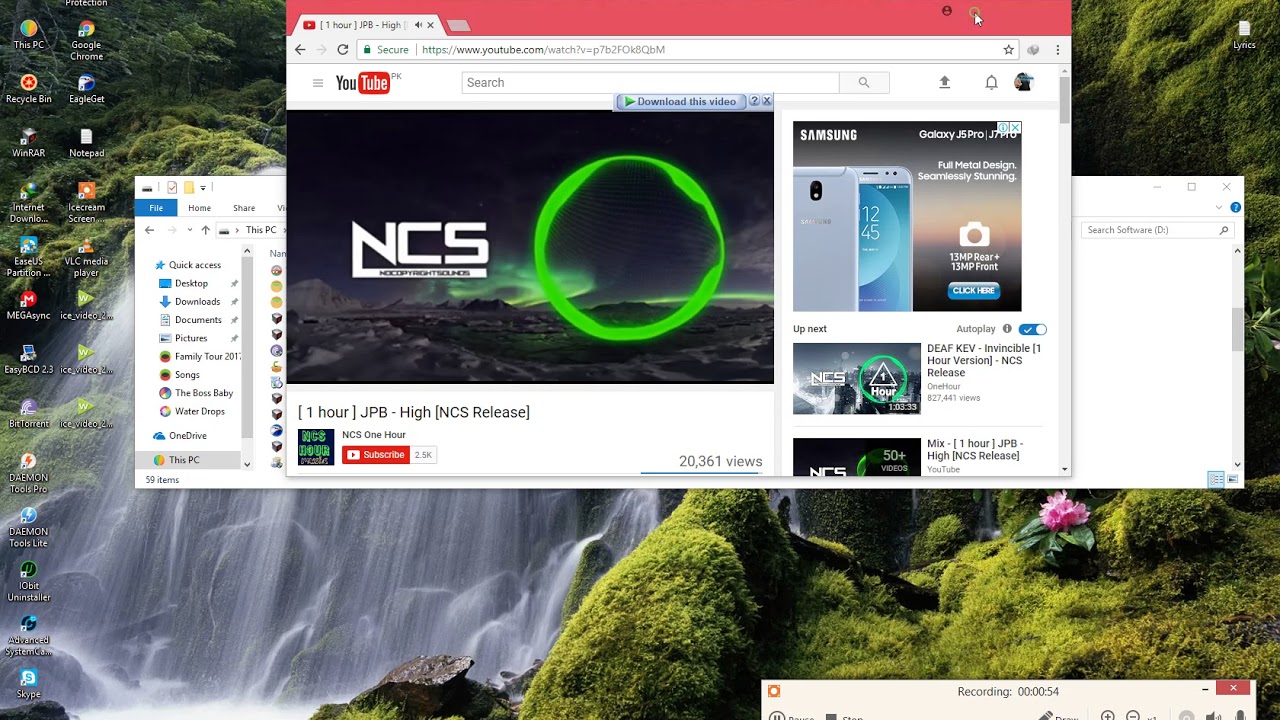
Task: Click the download bar help icon
Action: 755,101
